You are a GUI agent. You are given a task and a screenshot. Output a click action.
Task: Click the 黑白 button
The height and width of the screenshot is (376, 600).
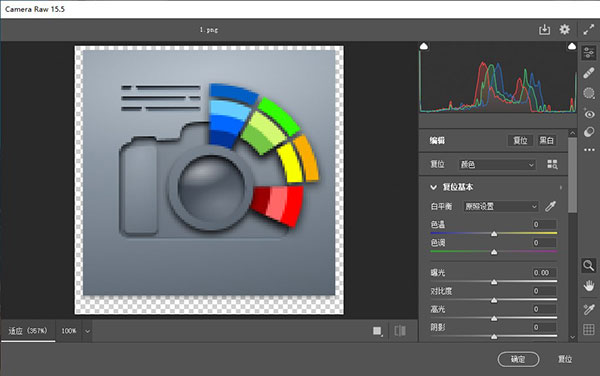(x=546, y=140)
